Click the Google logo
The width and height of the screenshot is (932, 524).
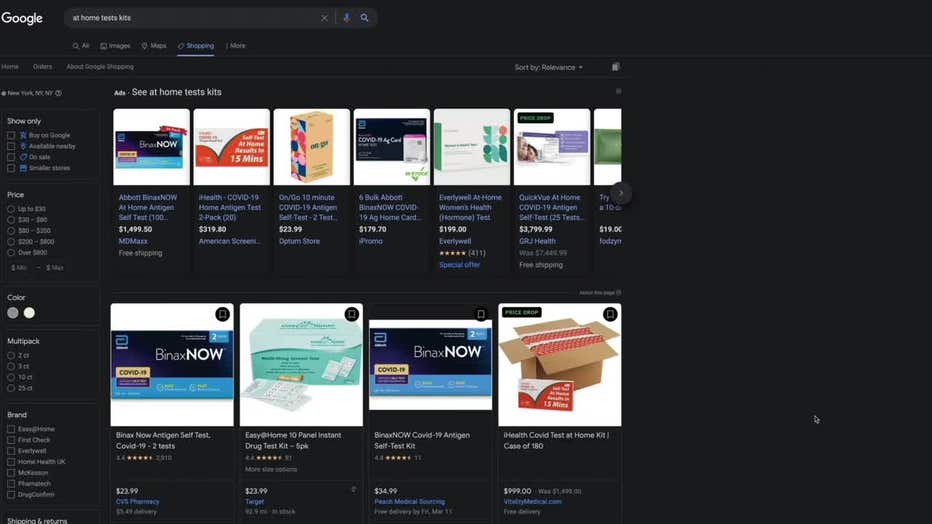click(x=22, y=18)
